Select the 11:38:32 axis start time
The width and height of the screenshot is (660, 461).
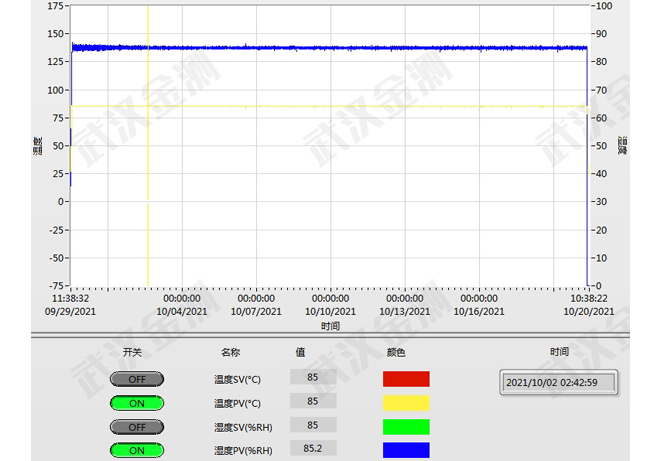point(71,298)
